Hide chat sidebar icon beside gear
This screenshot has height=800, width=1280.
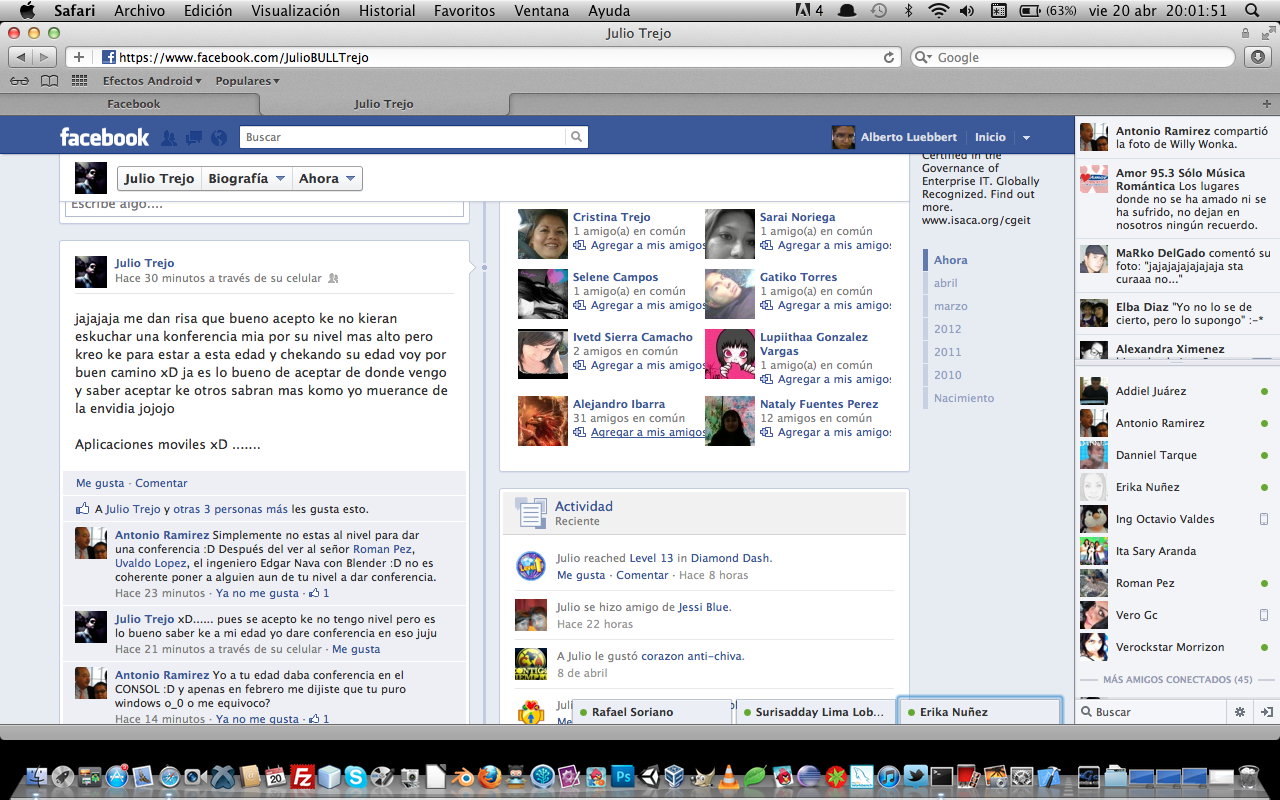tap(1266, 712)
